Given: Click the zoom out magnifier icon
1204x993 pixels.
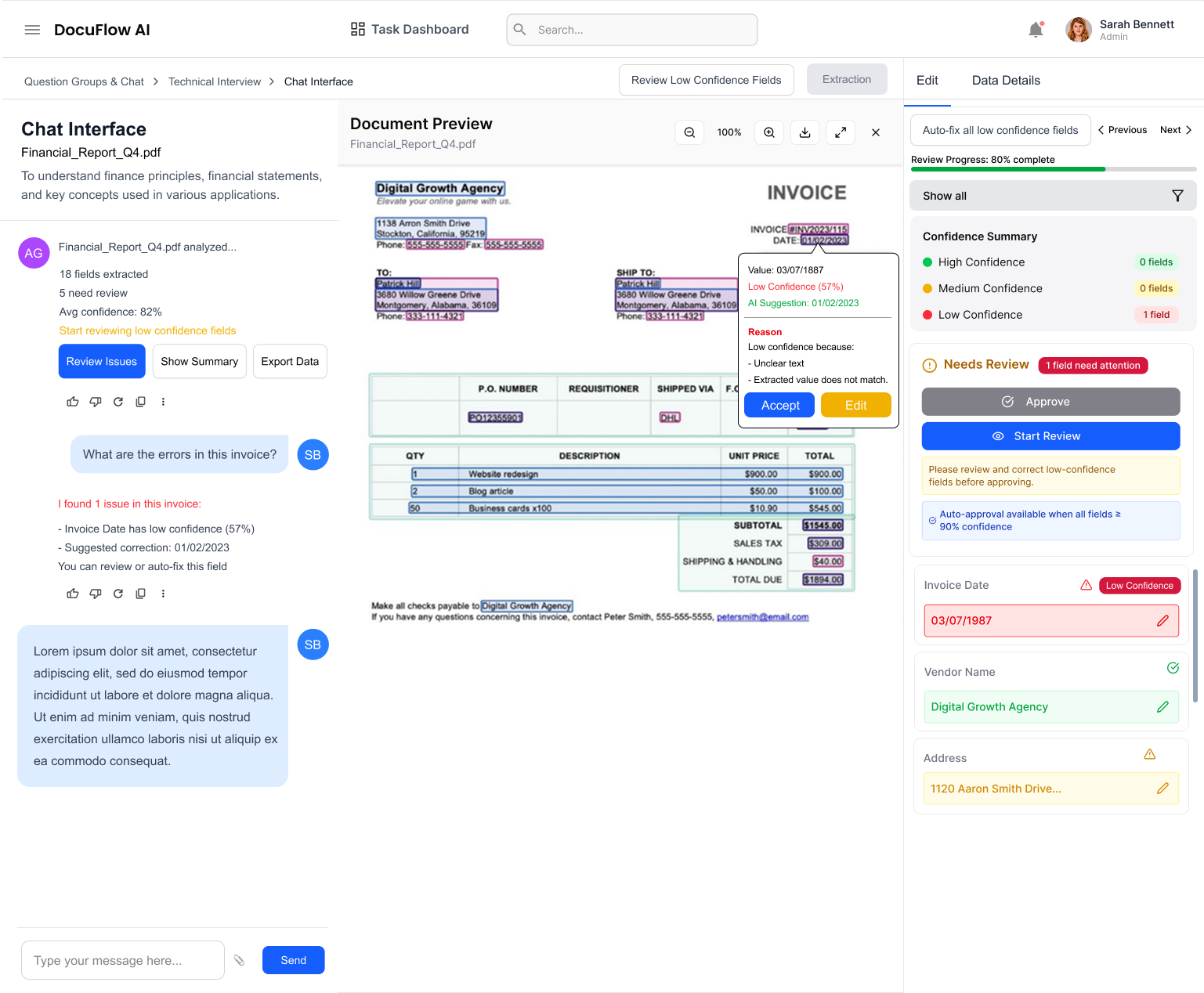Looking at the screenshot, I should click(x=689, y=133).
